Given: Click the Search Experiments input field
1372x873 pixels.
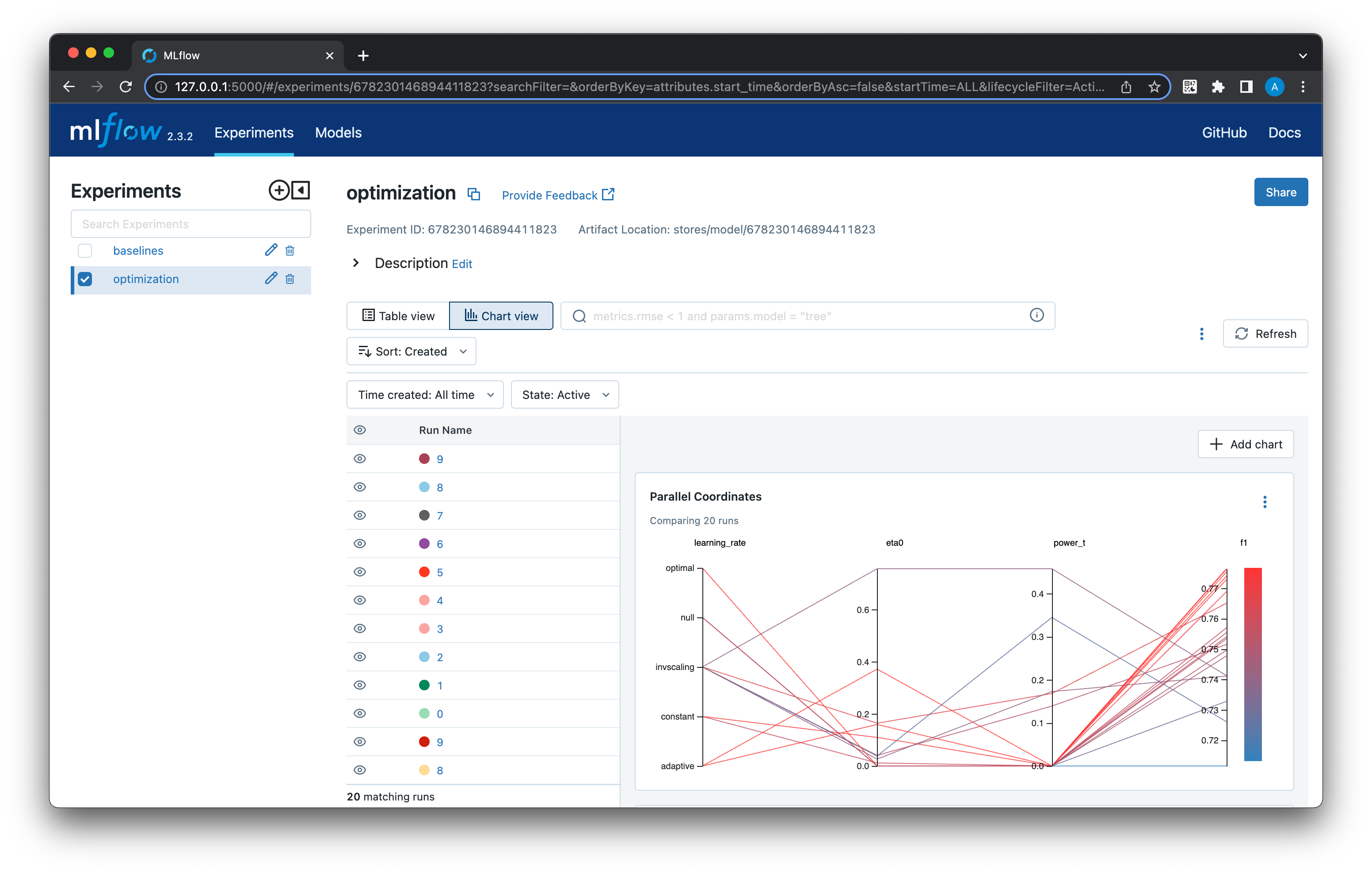Looking at the screenshot, I should click(191, 224).
